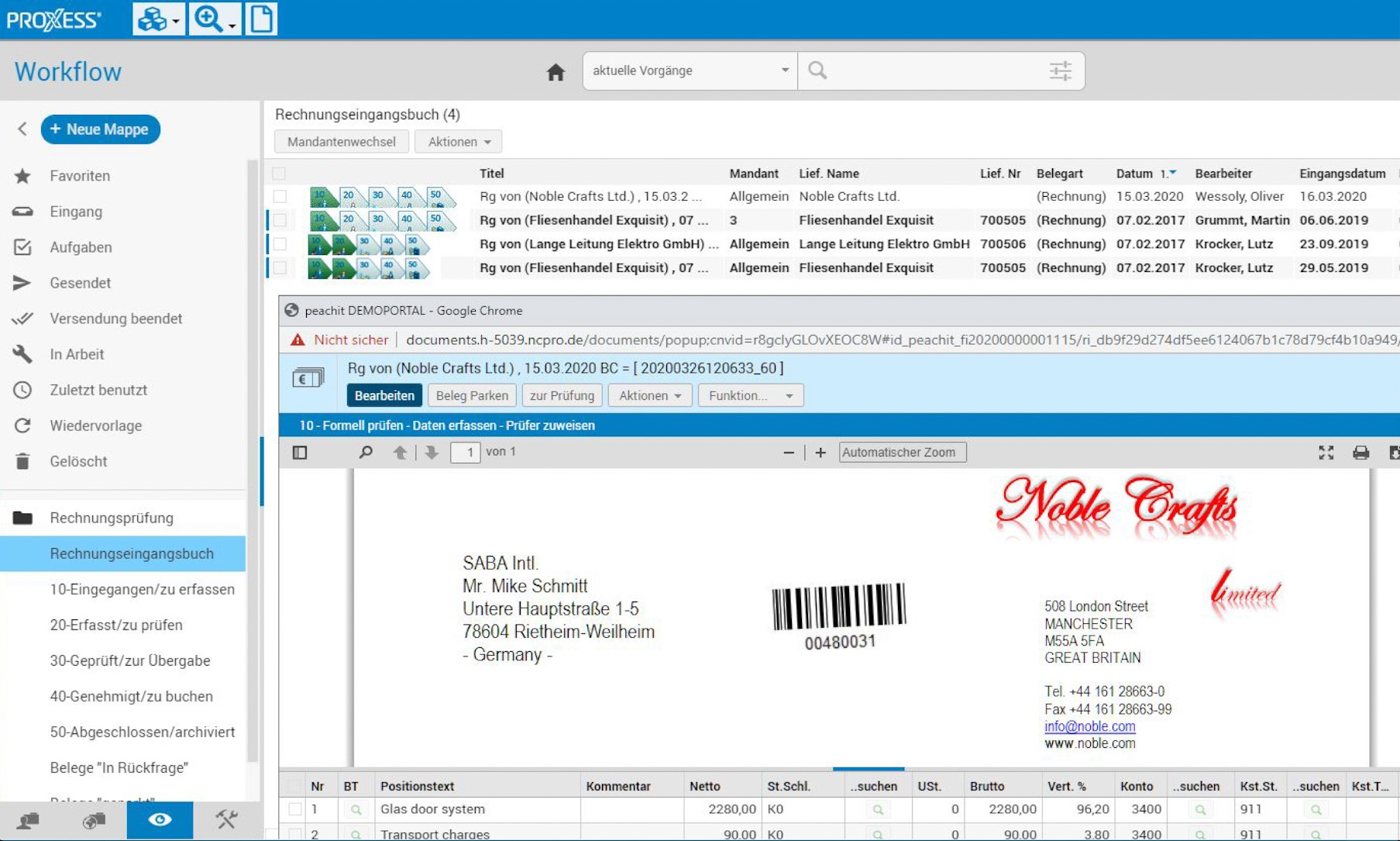Open the modules cube icon in header
Screen dimensions: 1400x841
pos(159,19)
